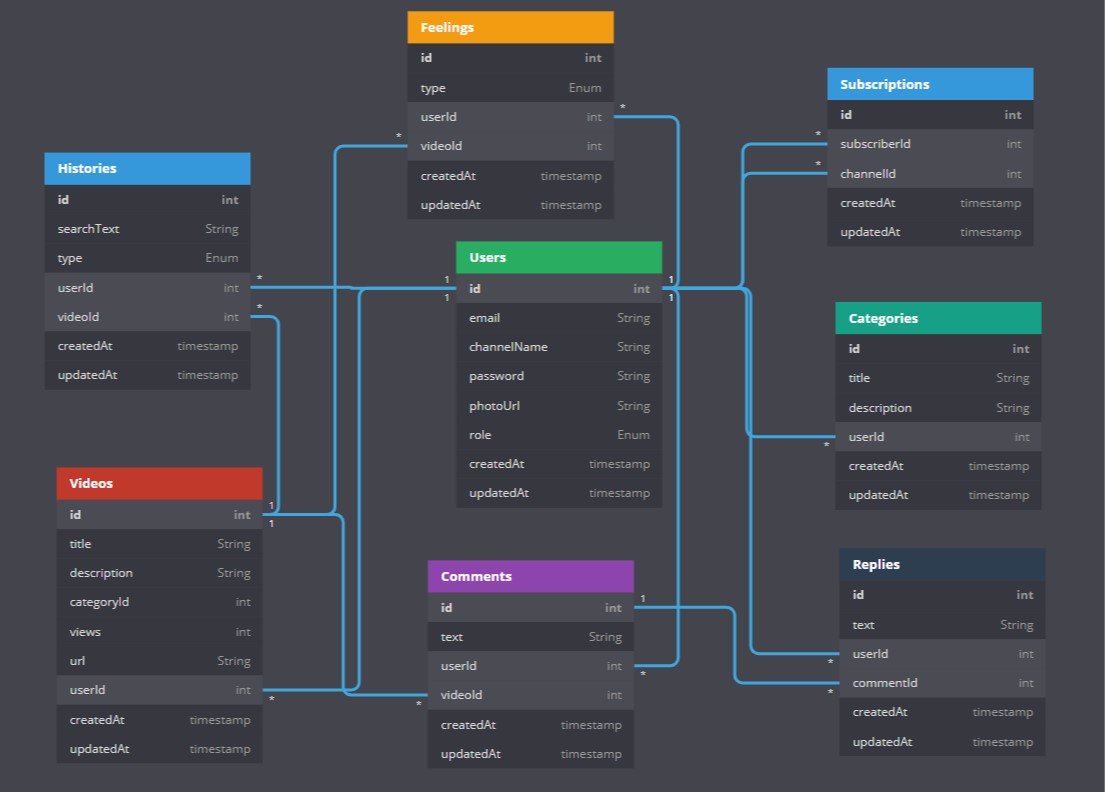Click createdAt row in Replies table

tap(942, 712)
